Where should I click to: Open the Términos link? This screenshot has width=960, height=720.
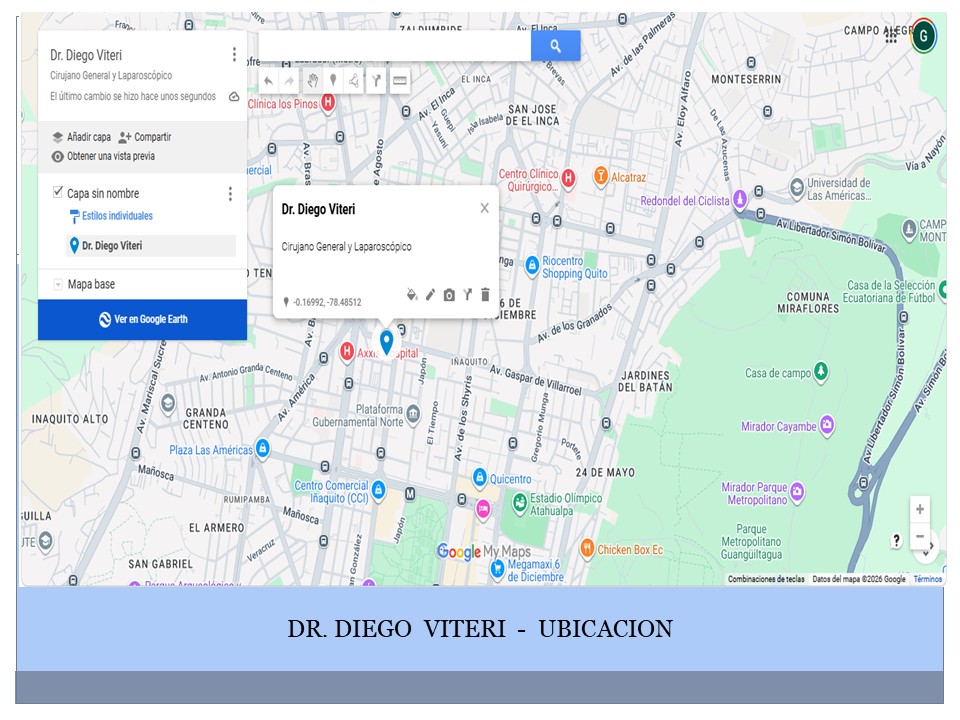[x=928, y=579]
